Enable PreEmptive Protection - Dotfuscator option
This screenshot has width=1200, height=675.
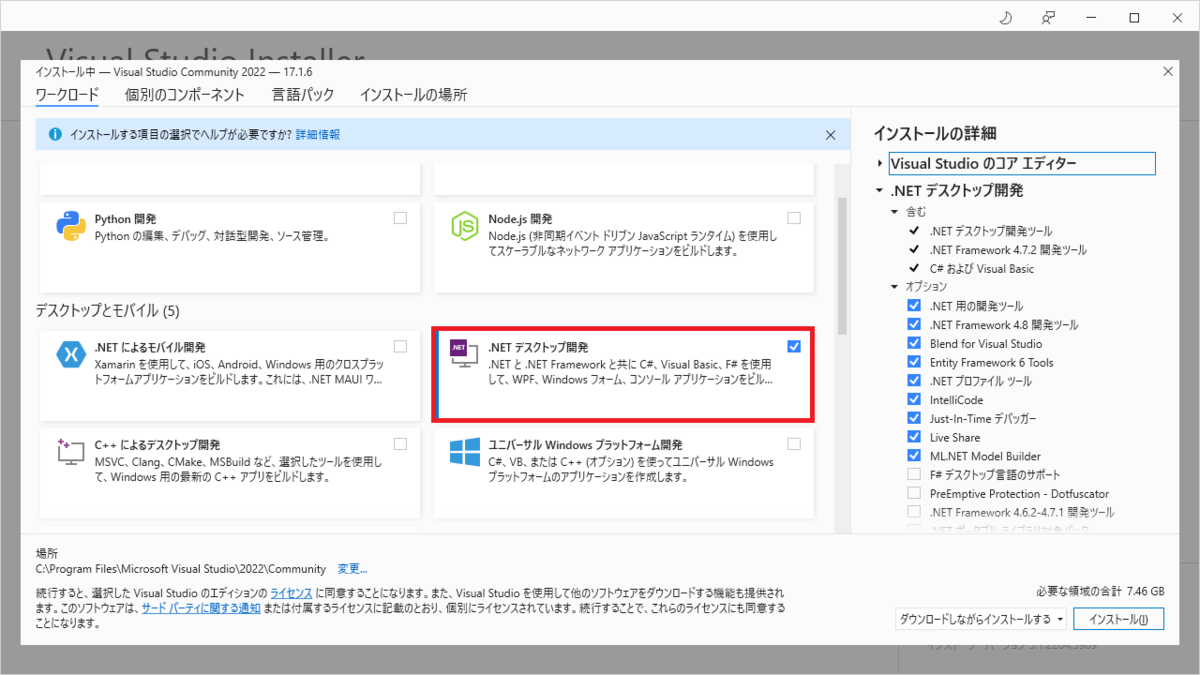(x=913, y=494)
